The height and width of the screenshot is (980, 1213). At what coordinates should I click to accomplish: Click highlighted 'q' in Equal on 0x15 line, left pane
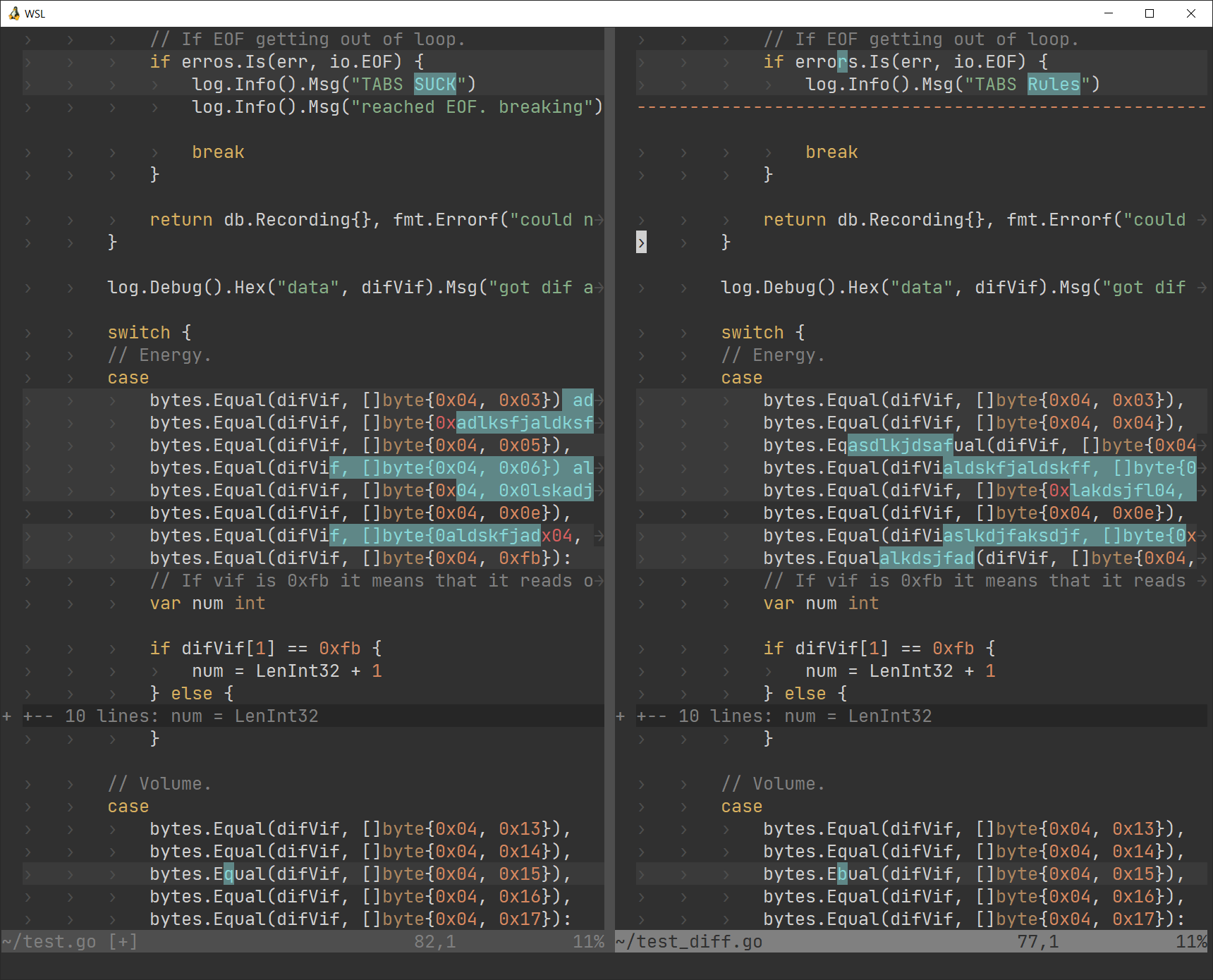click(228, 874)
